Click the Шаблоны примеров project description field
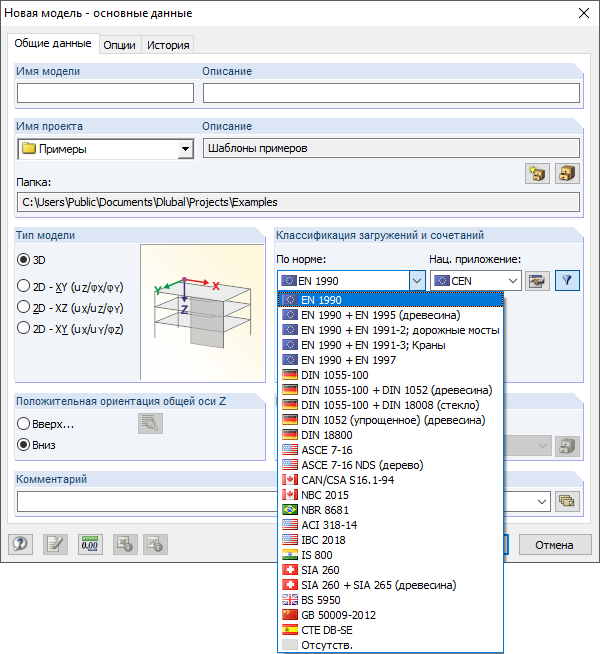The height and width of the screenshot is (654, 600). [x=391, y=148]
